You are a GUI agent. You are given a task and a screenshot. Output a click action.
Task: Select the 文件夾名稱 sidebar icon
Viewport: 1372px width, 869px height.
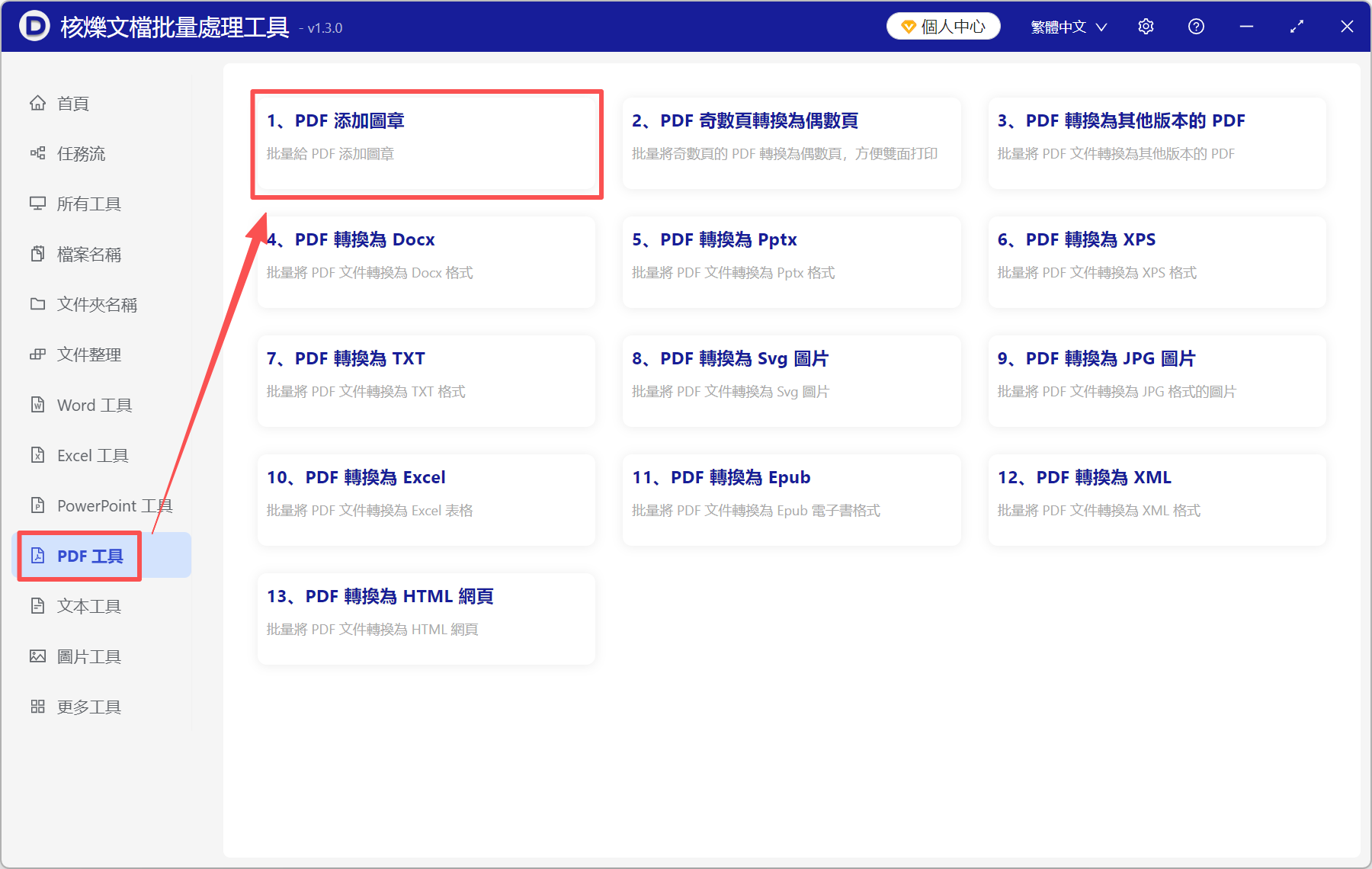97,304
